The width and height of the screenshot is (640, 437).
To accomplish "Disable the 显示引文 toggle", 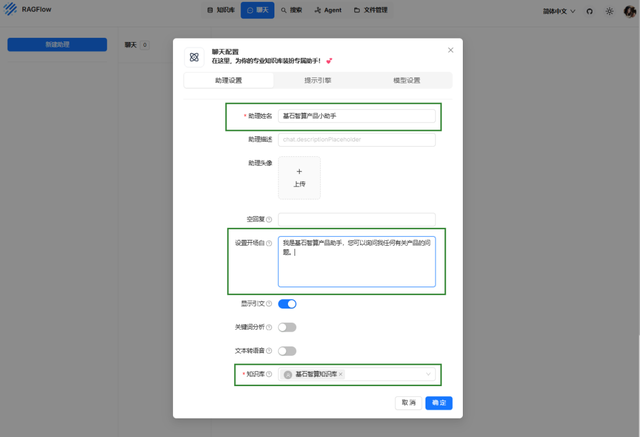I will click(x=287, y=304).
